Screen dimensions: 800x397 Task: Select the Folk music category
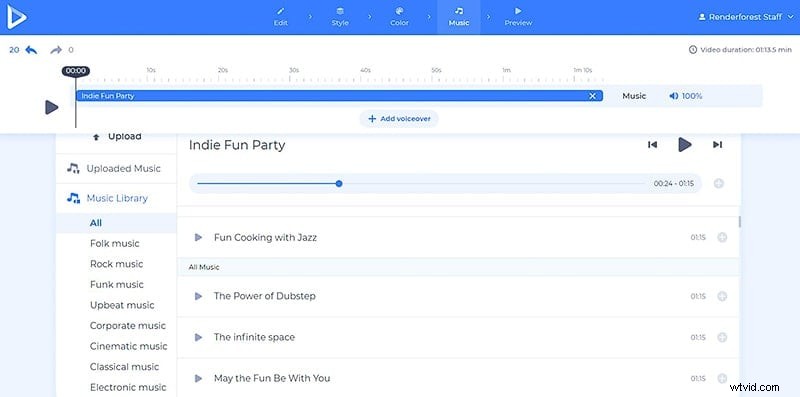coord(114,243)
